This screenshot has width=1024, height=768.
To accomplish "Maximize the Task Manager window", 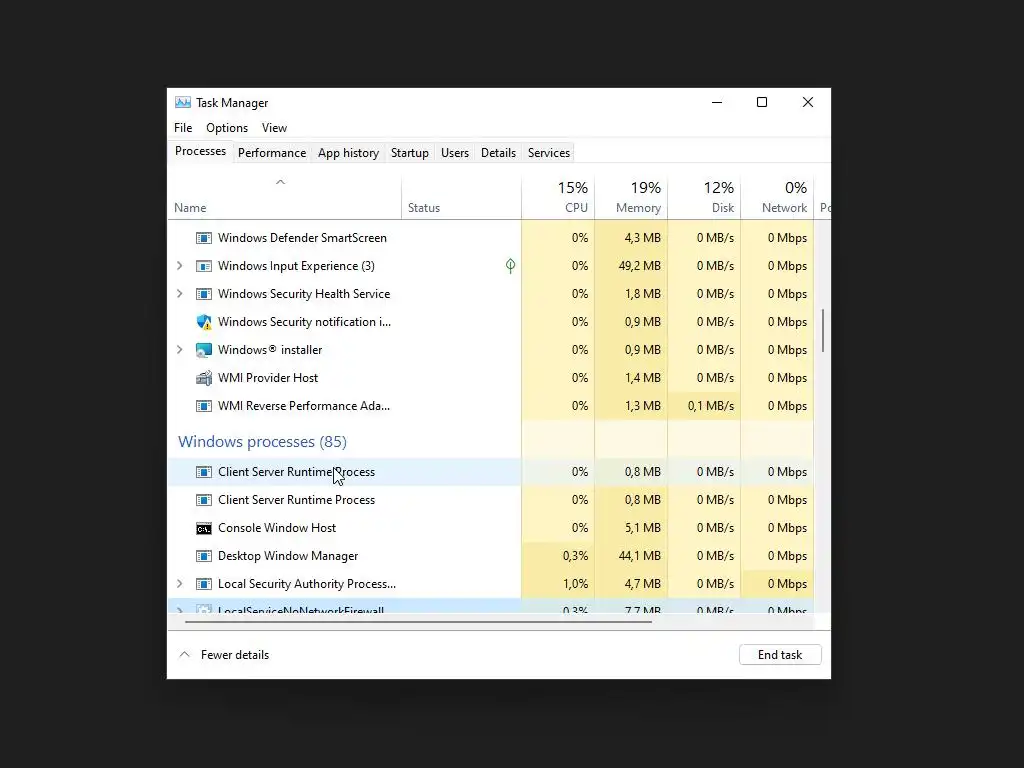I will pos(762,103).
